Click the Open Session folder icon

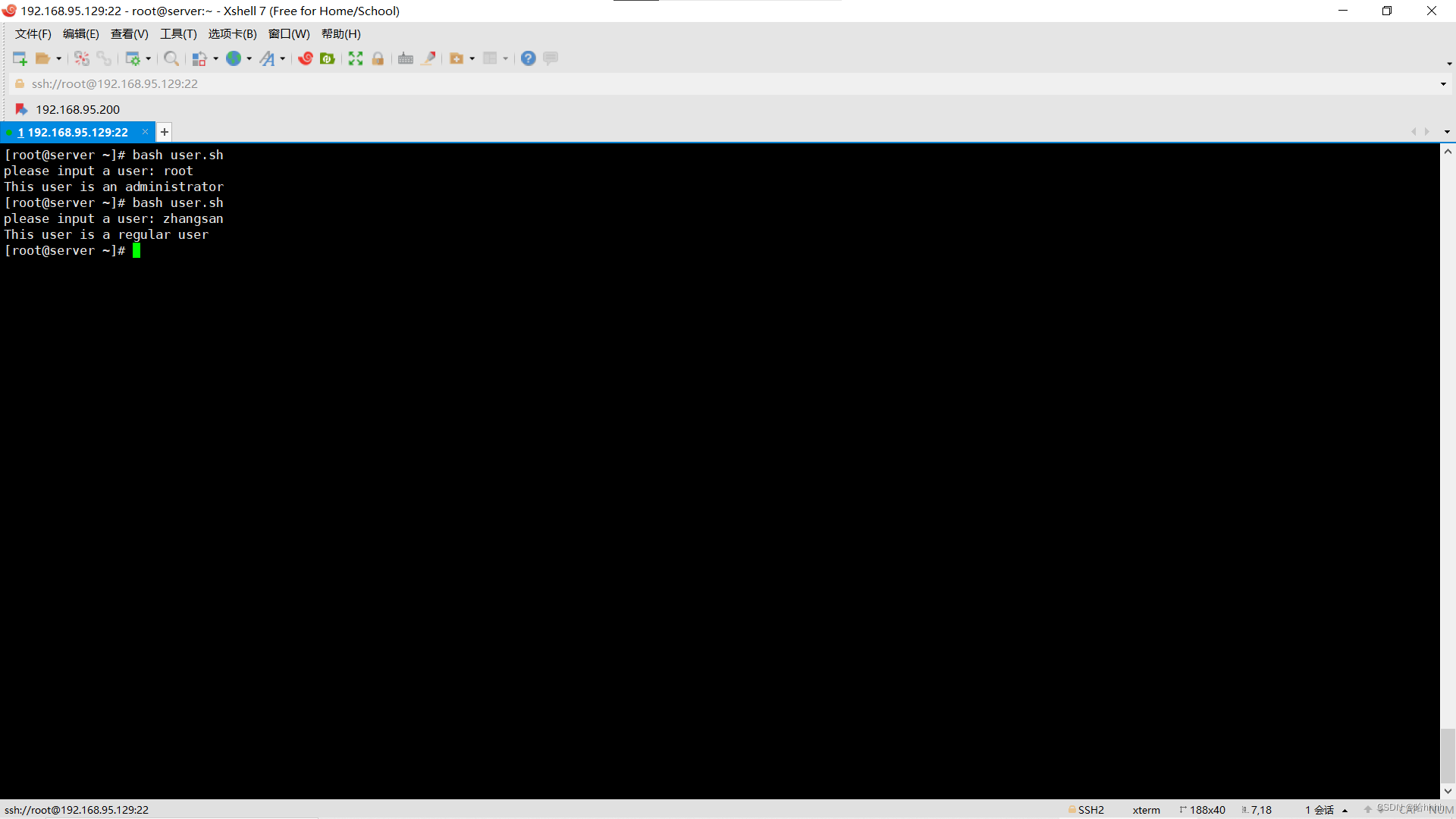pyautogui.click(x=42, y=58)
